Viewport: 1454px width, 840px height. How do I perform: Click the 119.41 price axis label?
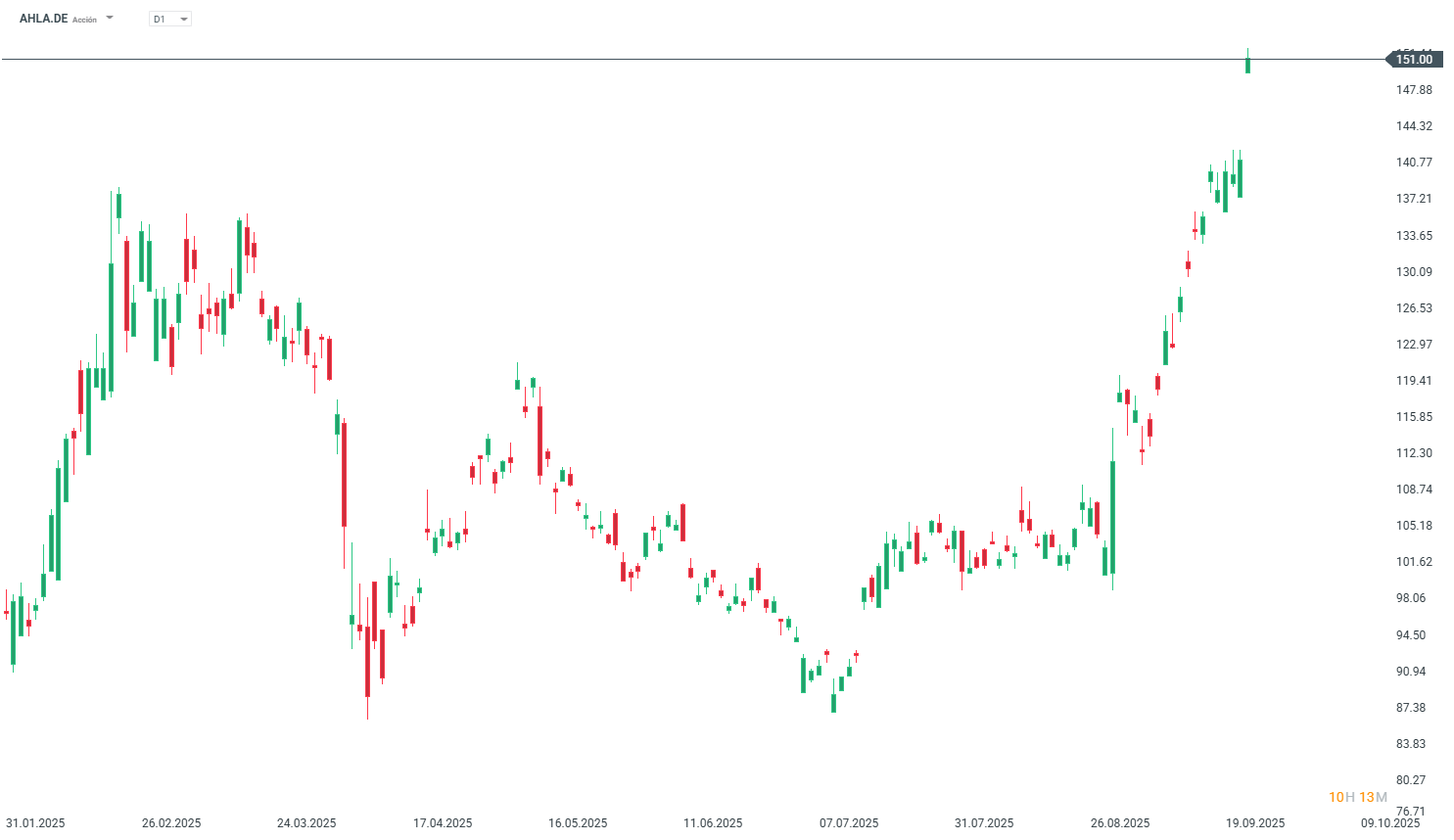[1414, 381]
